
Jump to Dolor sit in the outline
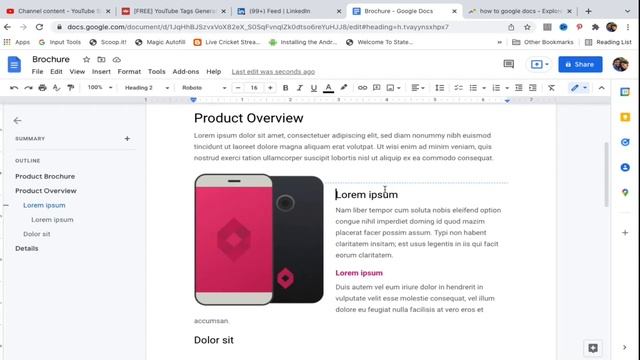pyautogui.click(x=37, y=234)
